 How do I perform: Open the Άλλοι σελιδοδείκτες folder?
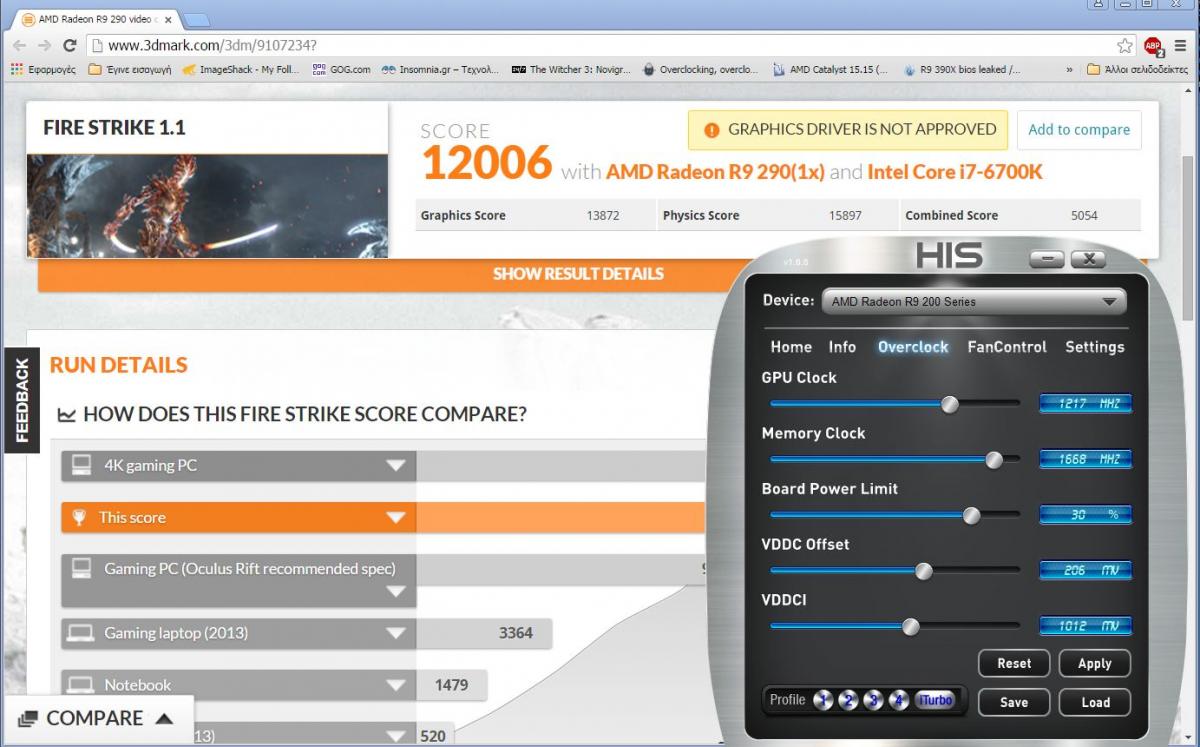[x=1138, y=70]
